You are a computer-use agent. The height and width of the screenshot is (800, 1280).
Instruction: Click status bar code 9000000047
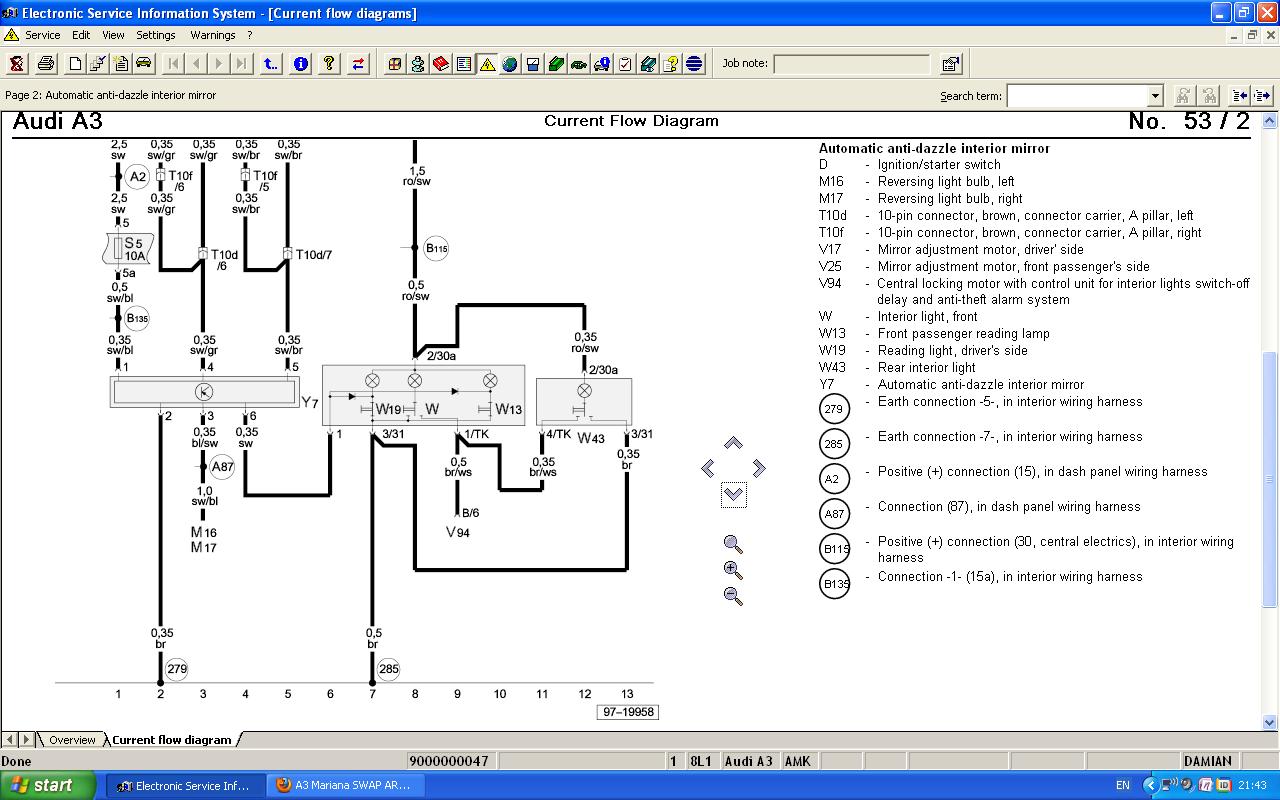pos(449,761)
